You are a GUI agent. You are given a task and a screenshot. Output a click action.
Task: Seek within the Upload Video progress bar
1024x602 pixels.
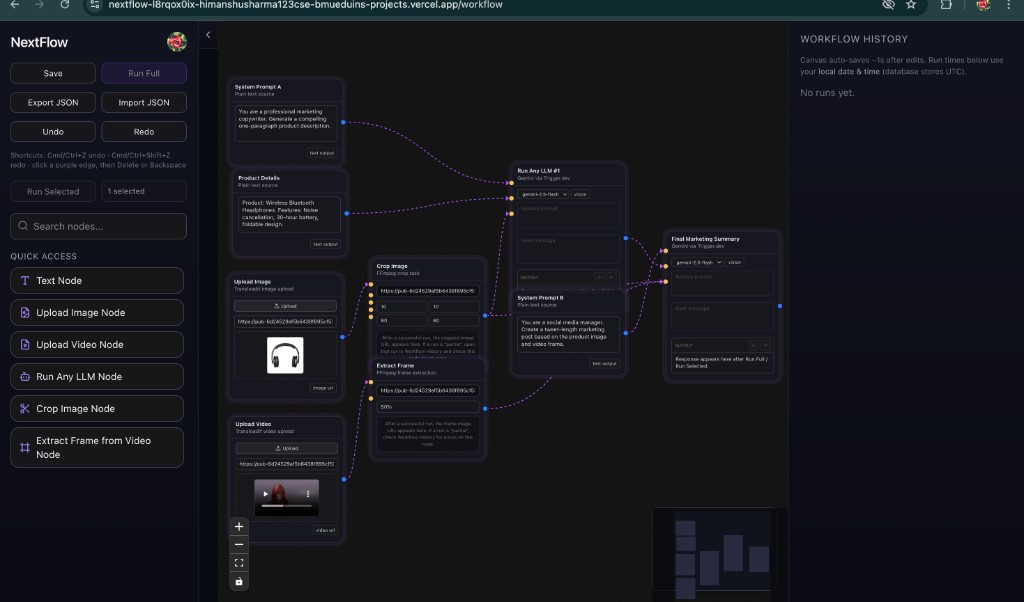[286, 506]
